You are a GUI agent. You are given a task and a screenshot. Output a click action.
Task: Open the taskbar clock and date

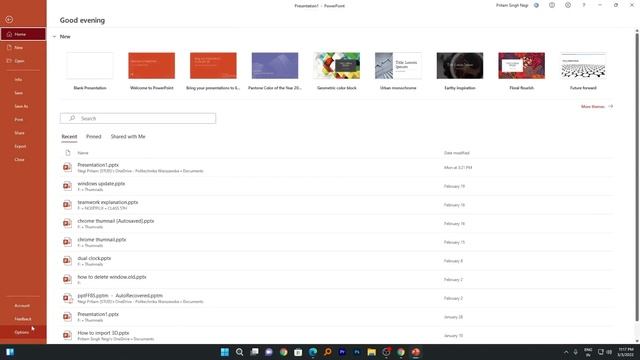tap(626, 352)
